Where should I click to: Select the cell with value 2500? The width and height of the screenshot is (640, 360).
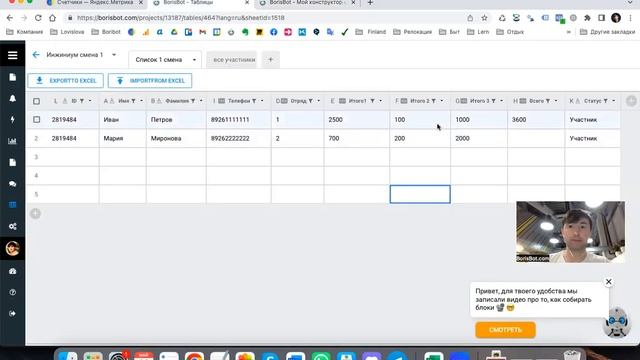click(x=357, y=120)
